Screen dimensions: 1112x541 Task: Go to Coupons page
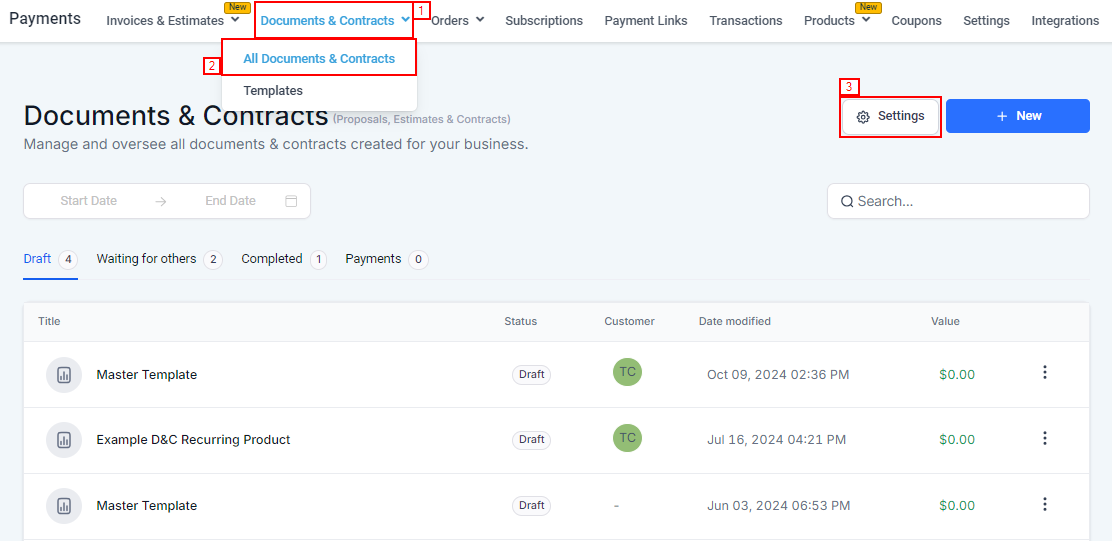click(916, 21)
